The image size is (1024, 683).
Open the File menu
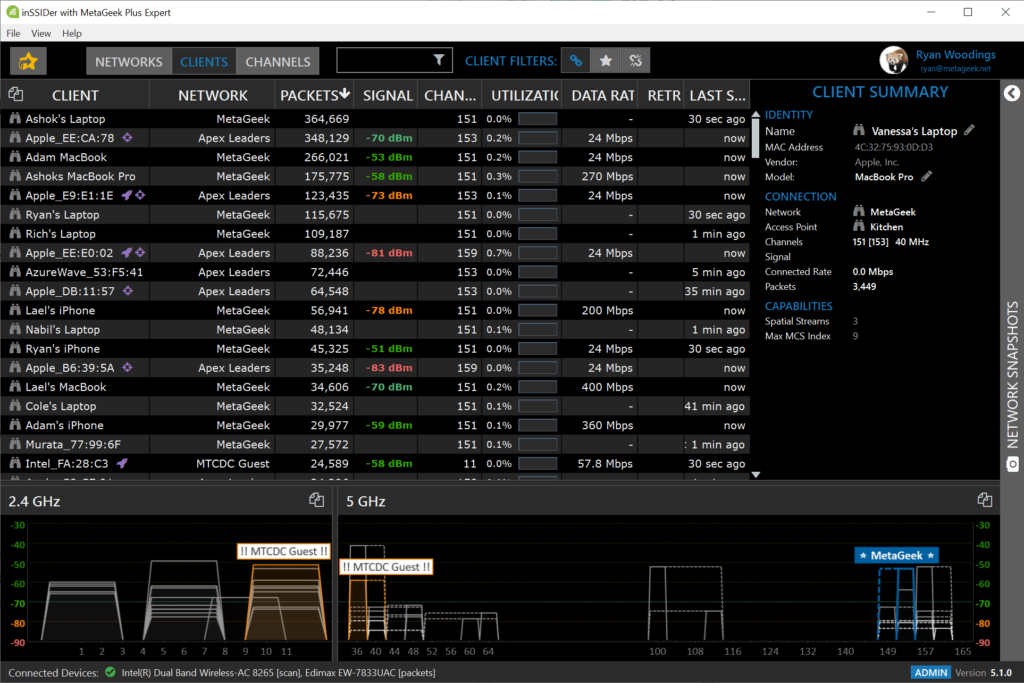[x=13, y=33]
